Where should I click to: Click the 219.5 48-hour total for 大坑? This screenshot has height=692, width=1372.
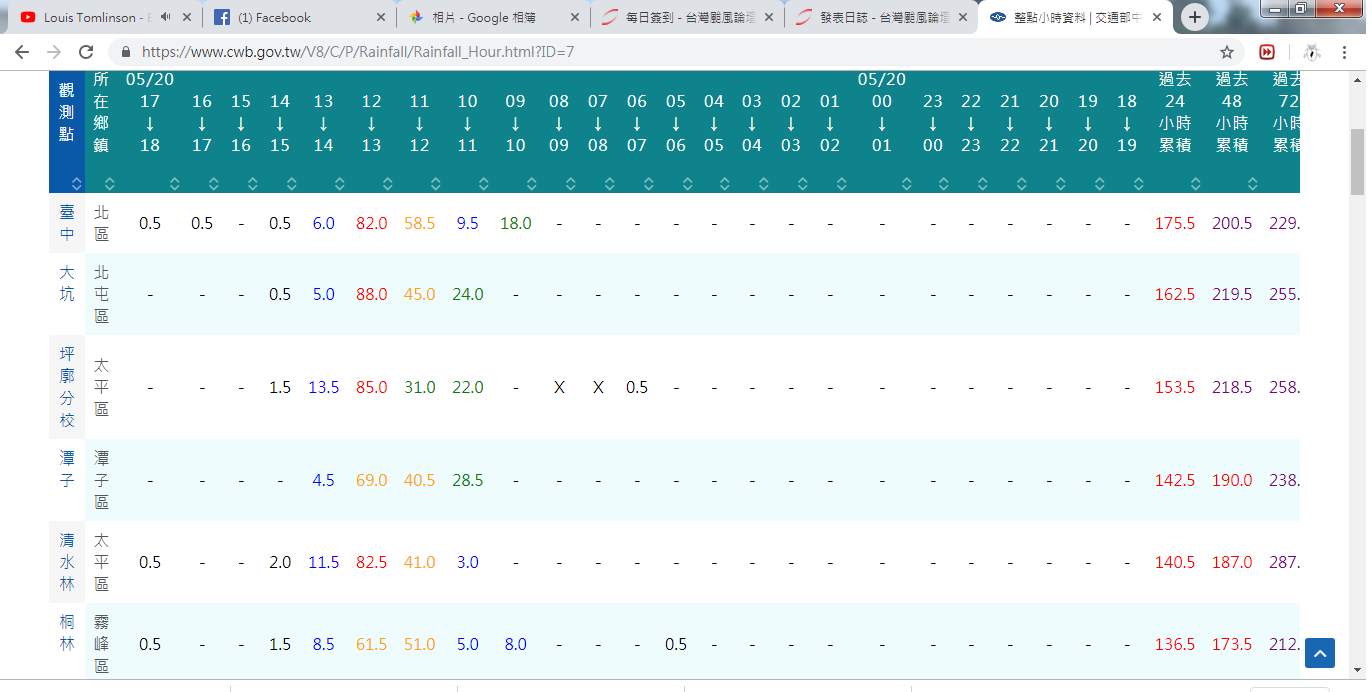pos(1232,294)
